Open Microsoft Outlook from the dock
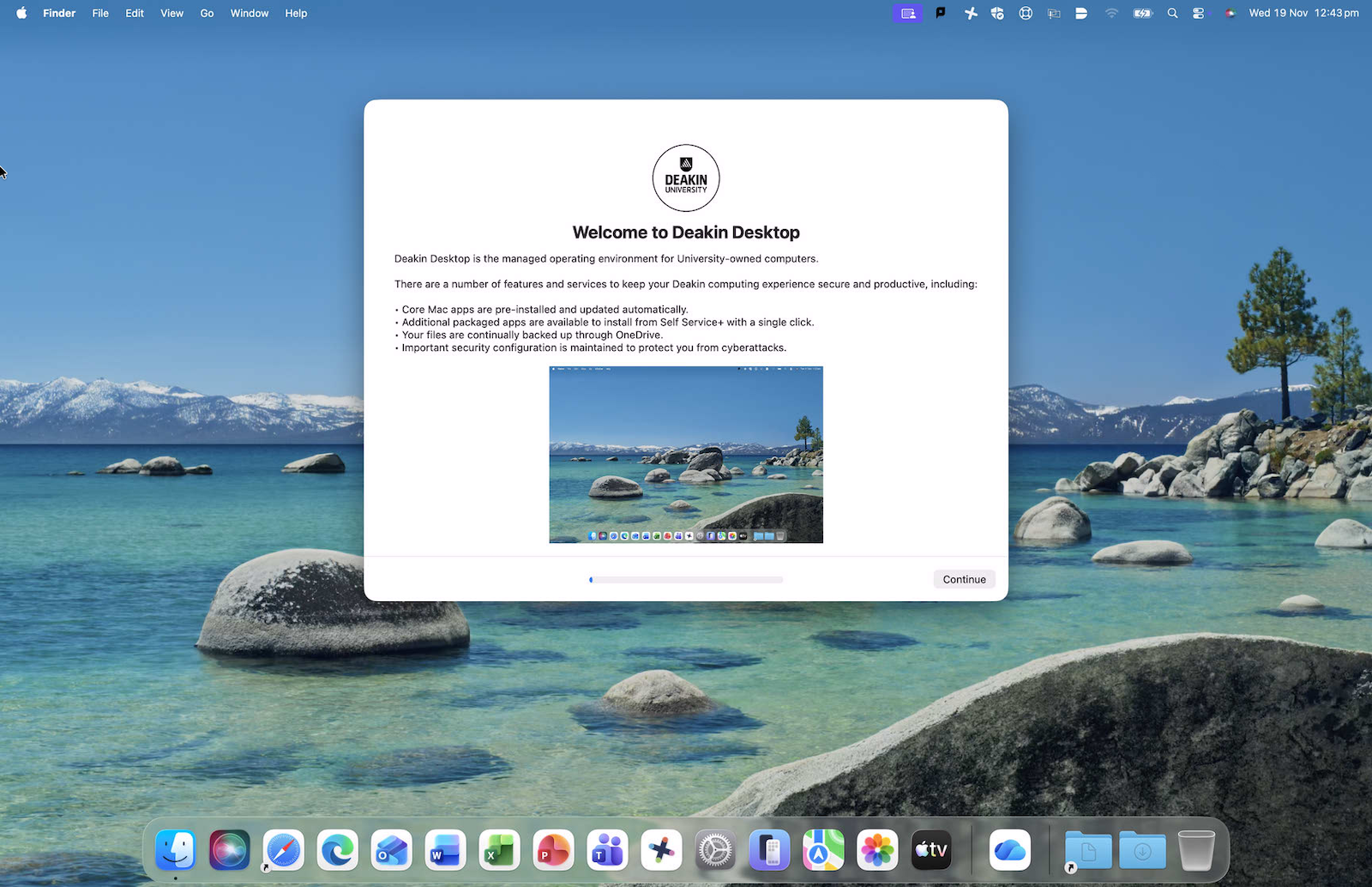The height and width of the screenshot is (887, 1372). click(x=391, y=851)
